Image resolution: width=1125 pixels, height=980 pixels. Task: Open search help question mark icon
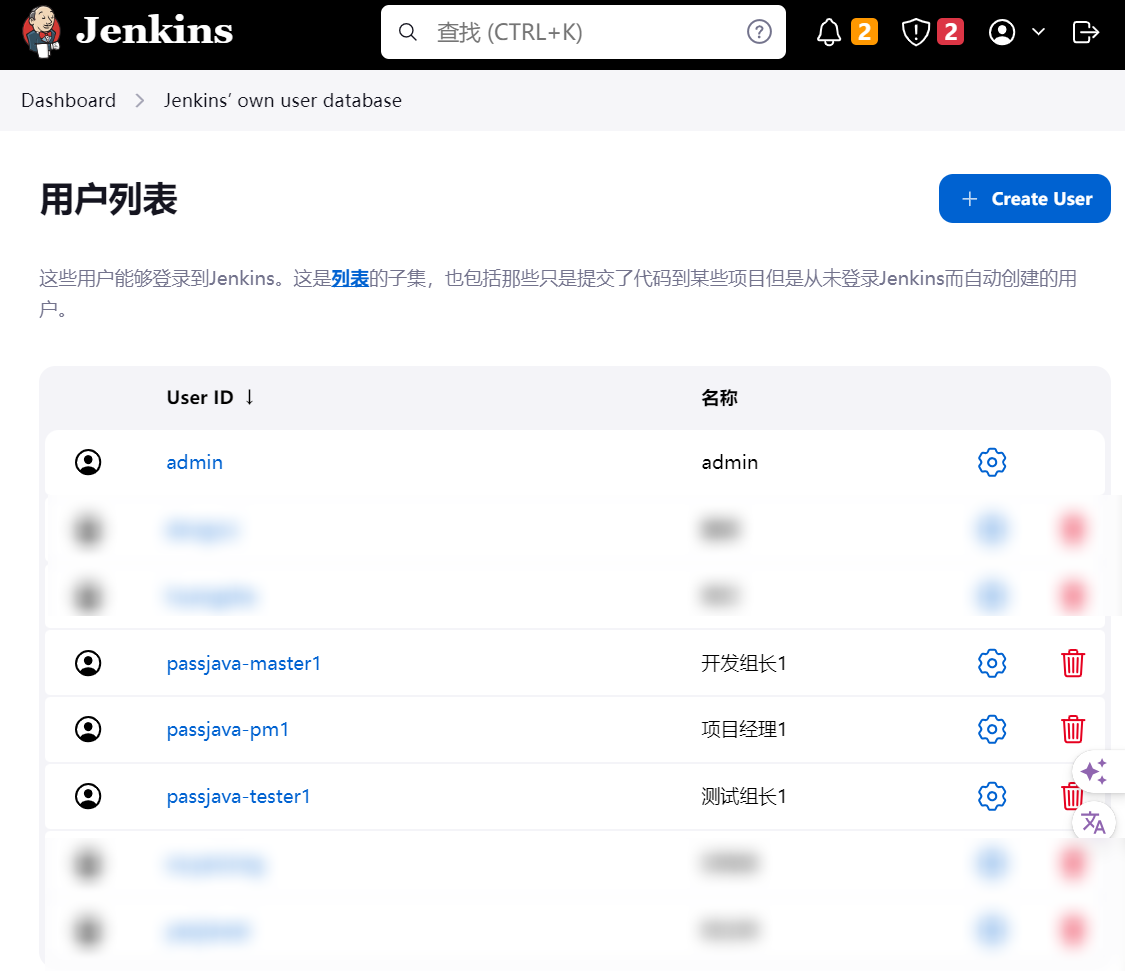759,32
